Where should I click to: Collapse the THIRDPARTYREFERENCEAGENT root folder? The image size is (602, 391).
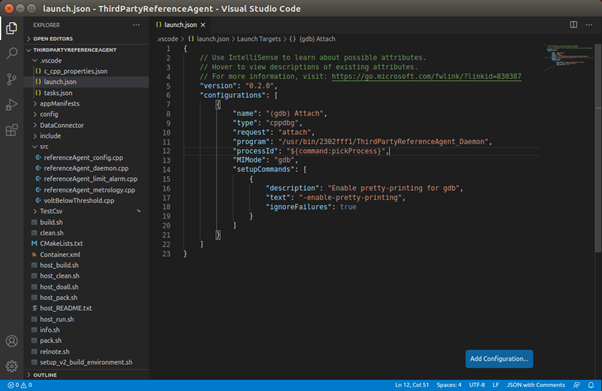click(86, 50)
